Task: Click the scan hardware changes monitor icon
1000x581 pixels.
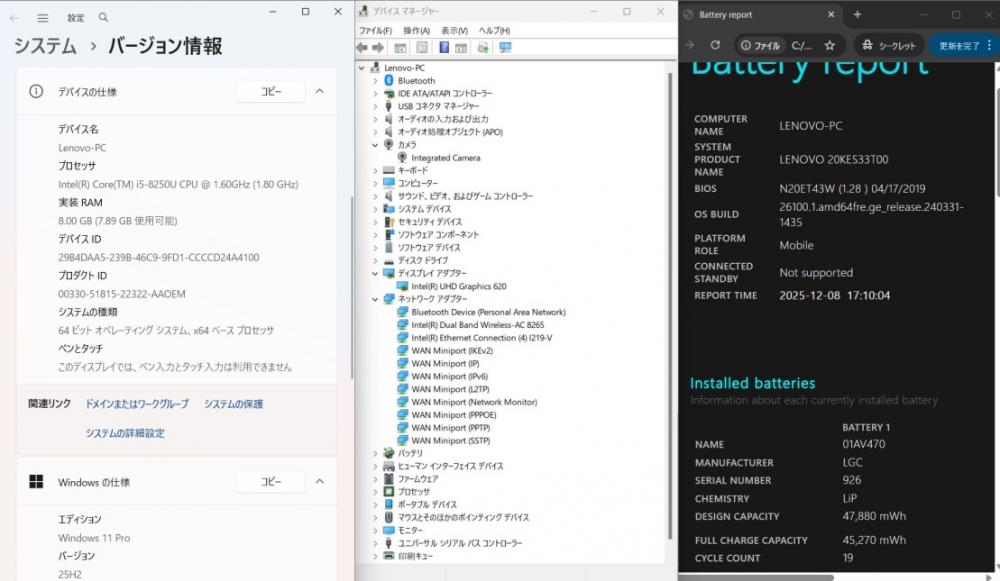Action: coord(505,48)
